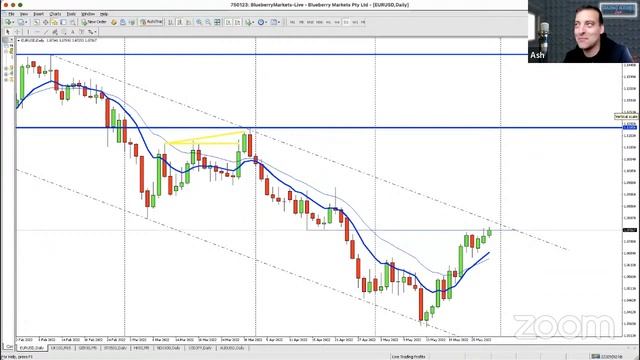The image size is (640, 360).
Task: Select the Fibonacci Retracement tool
Action: [x=63, y=32]
